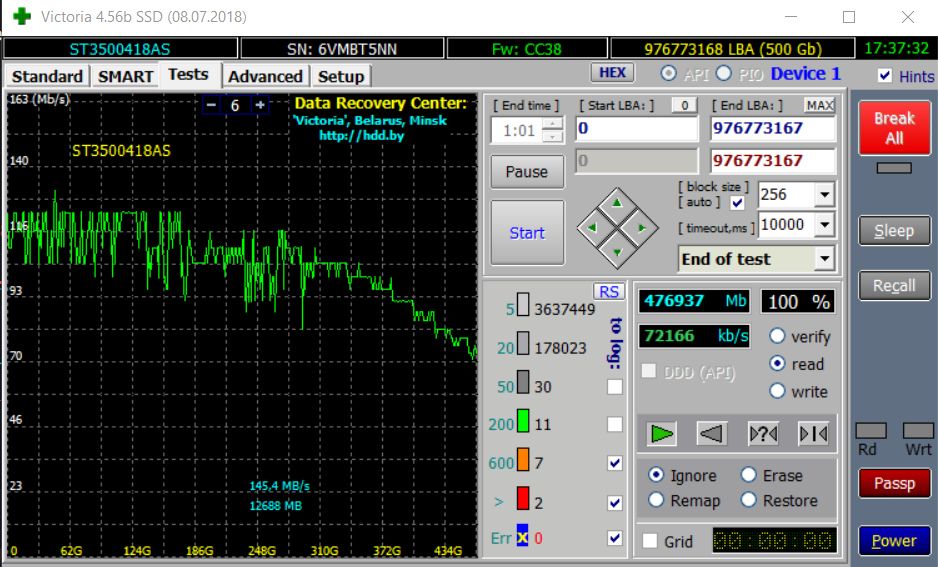Select the Restore error action
938x567 pixels.
pyautogui.click(x=749, y=500)
